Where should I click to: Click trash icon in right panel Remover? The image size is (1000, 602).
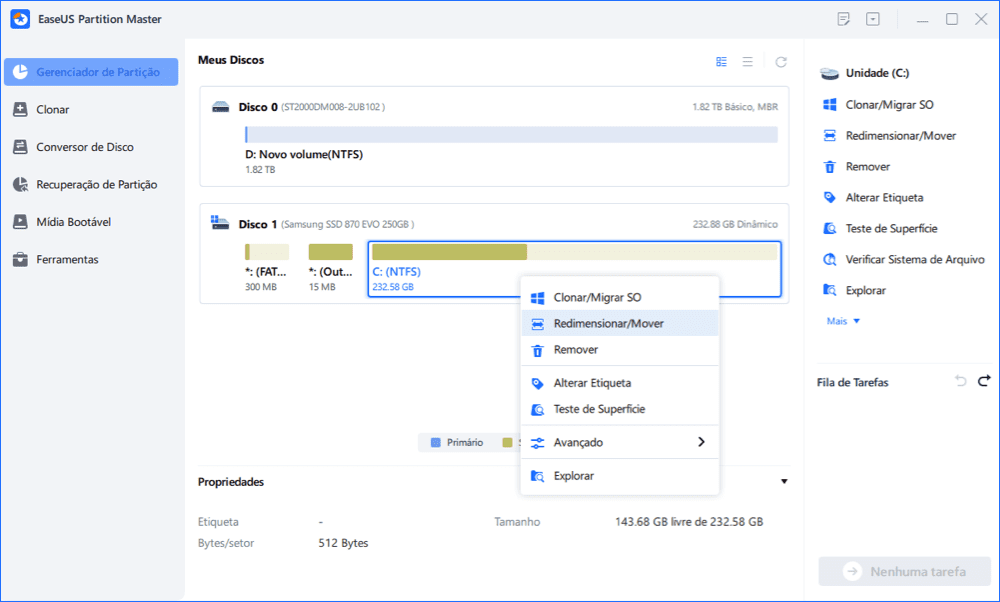coord(830,167)
